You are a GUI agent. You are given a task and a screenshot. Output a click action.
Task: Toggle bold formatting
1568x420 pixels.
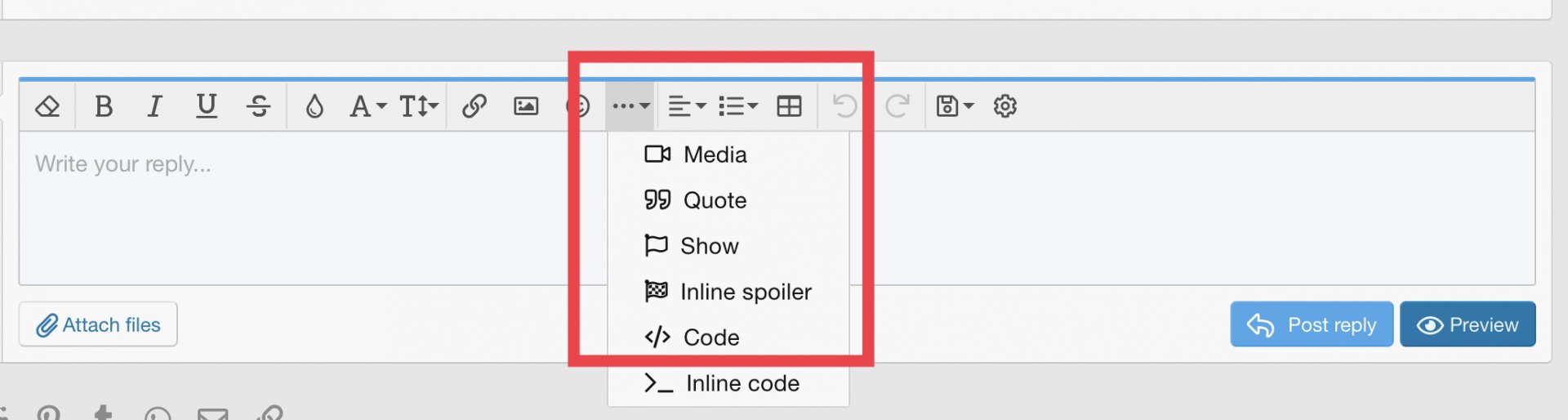[104, 106]
